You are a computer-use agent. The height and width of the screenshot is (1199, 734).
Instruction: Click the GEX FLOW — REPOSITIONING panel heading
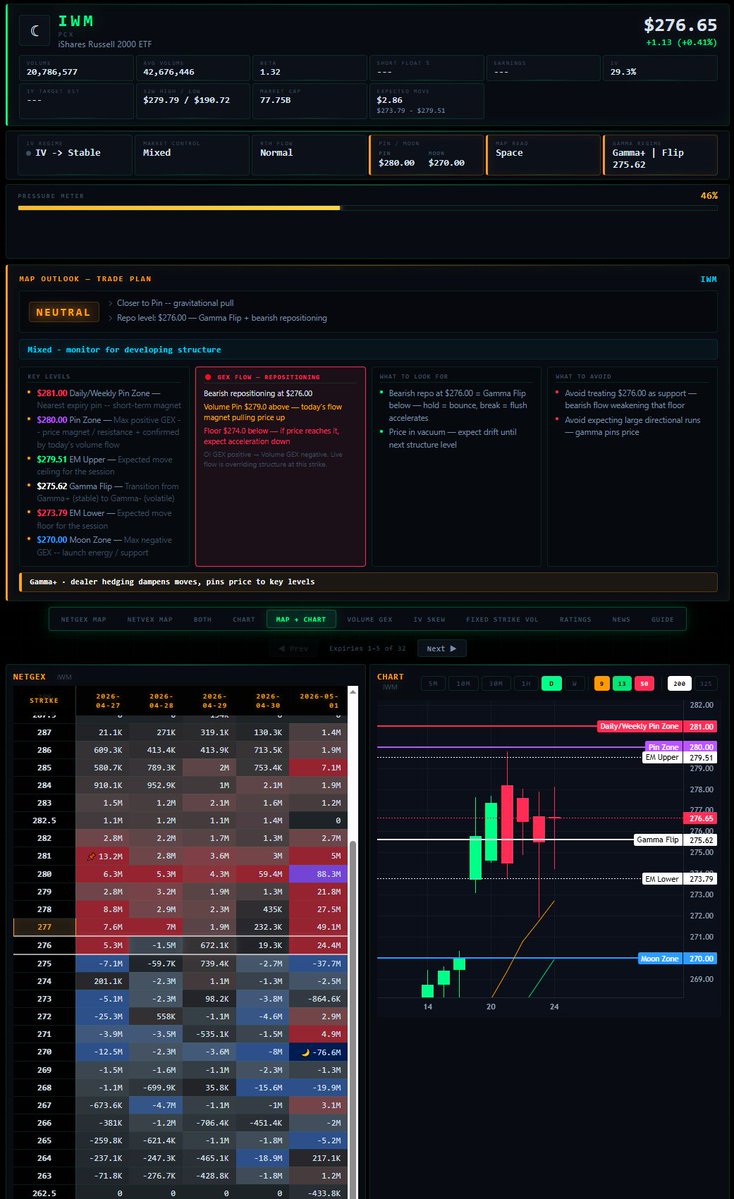(268, 377)
